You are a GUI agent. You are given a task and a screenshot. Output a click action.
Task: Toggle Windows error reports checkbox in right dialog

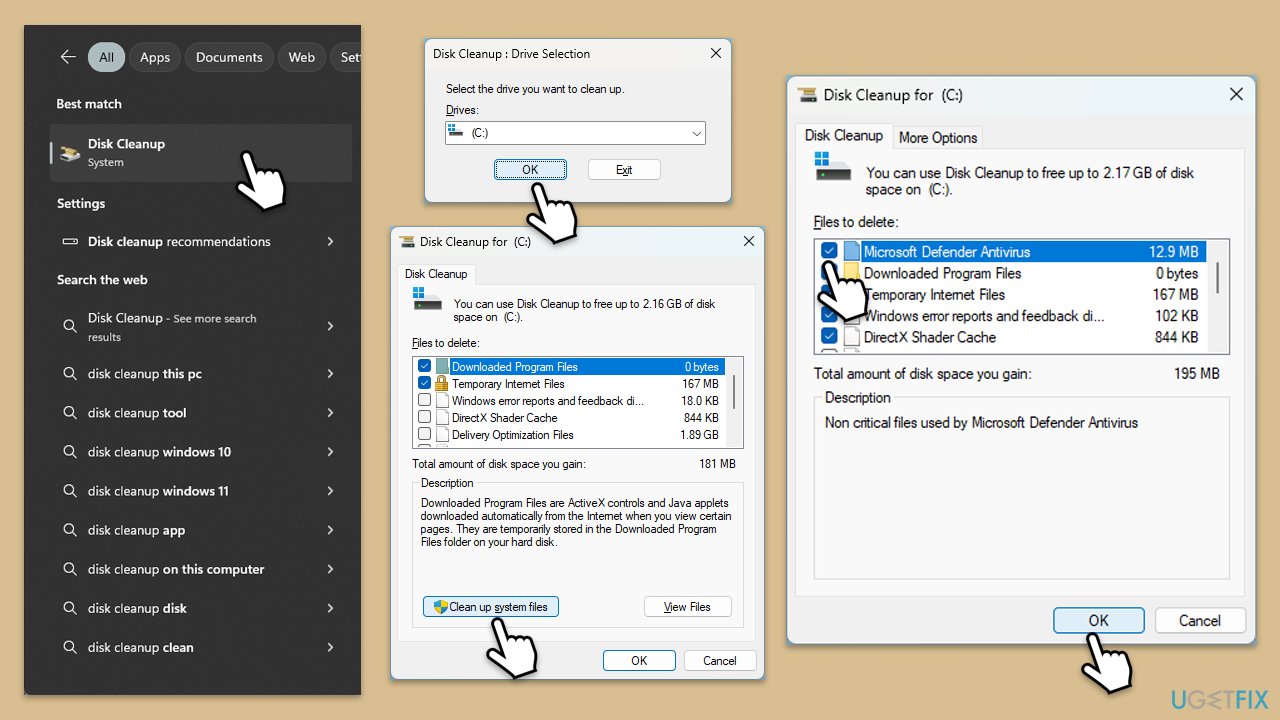click(x=829, y=316)
